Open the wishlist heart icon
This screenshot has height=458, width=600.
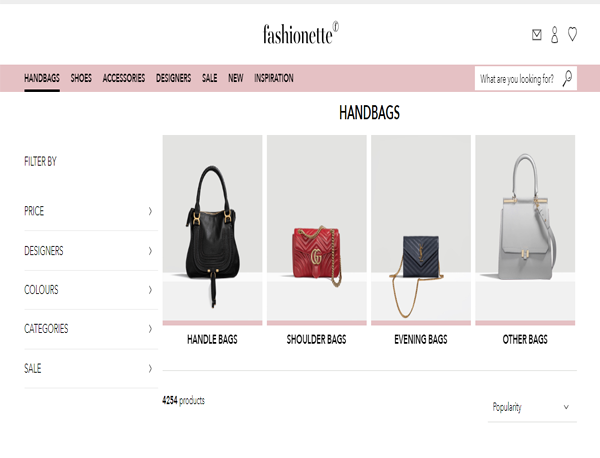572,34
